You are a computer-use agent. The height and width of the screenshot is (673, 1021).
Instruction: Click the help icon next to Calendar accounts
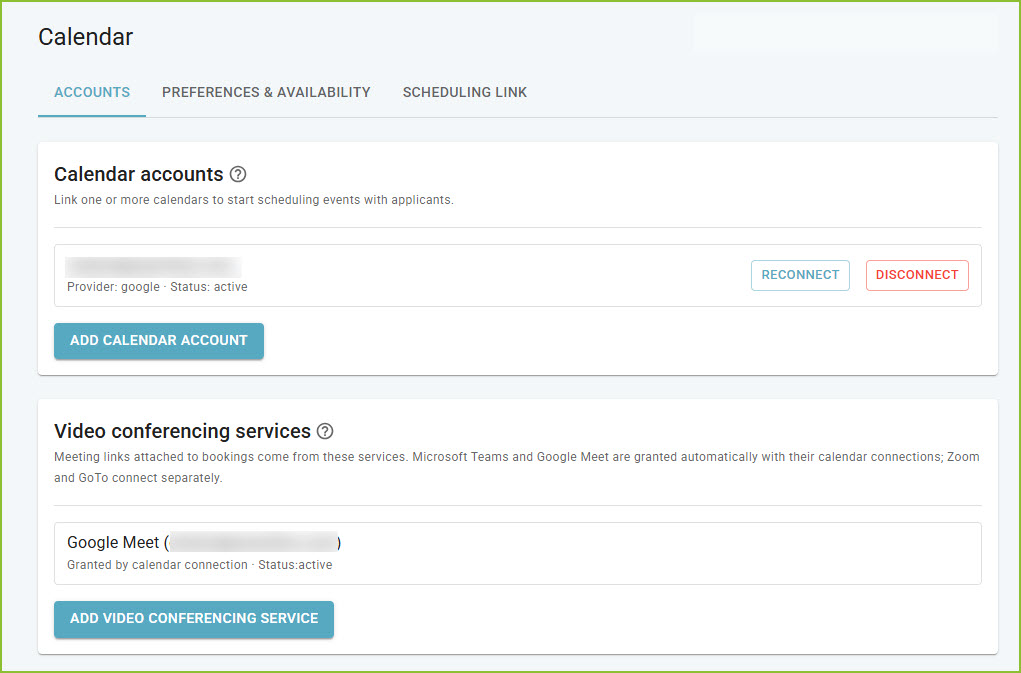[238, 174]
